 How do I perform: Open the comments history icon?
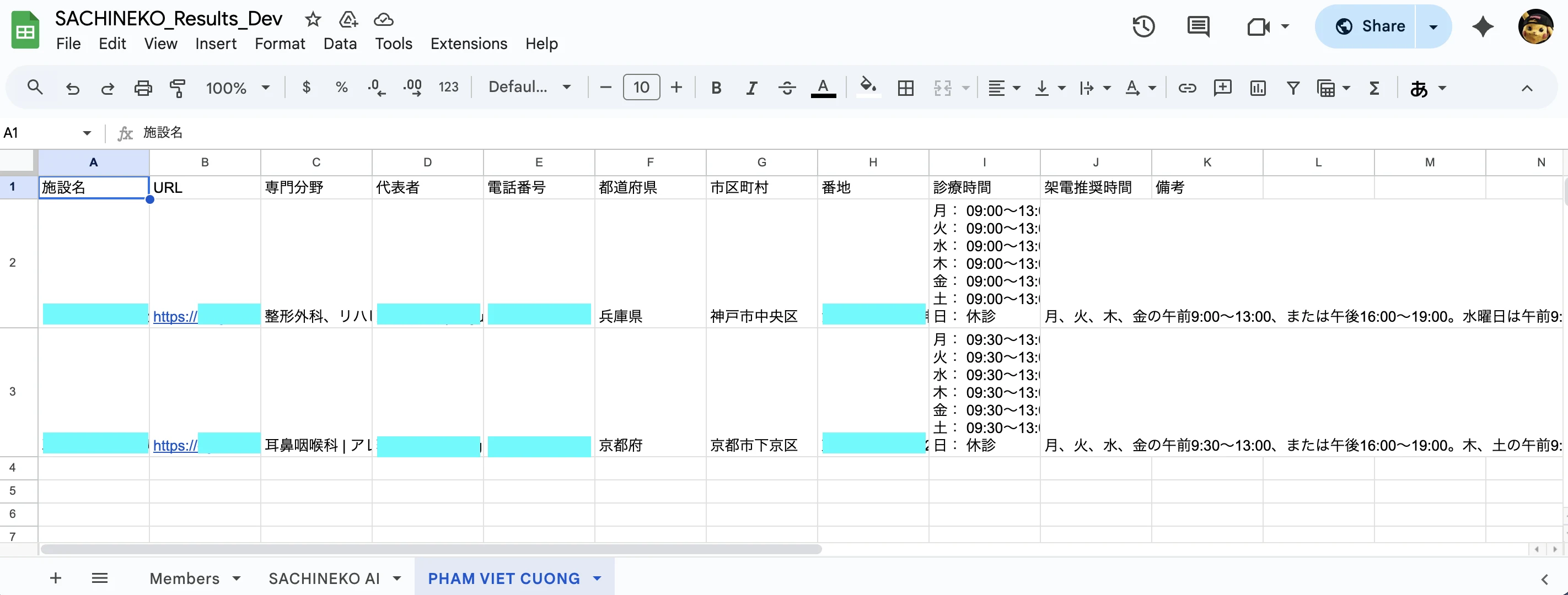[1198, 26]
